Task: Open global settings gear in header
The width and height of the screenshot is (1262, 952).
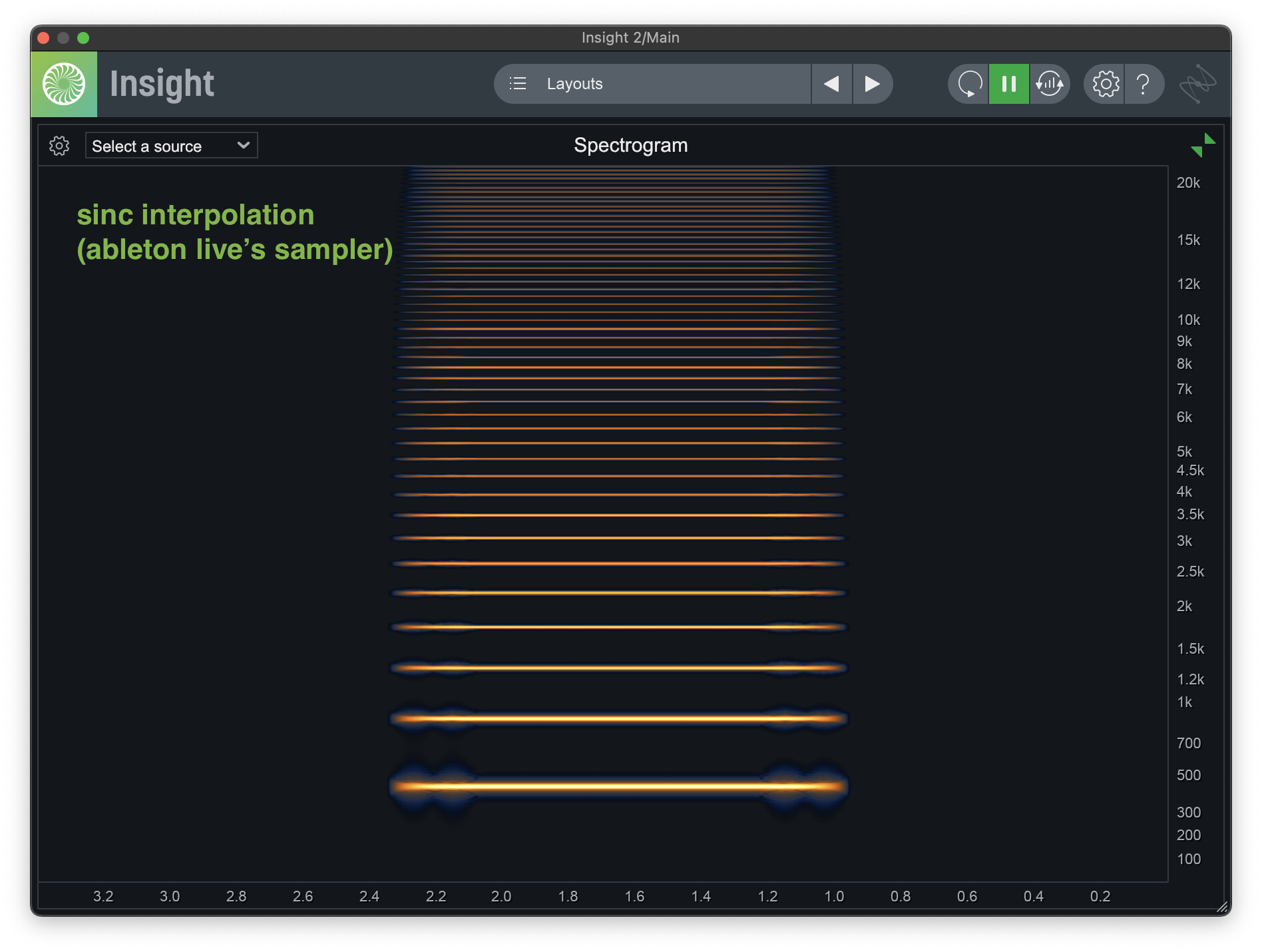Action: [x=1105, y=84]
